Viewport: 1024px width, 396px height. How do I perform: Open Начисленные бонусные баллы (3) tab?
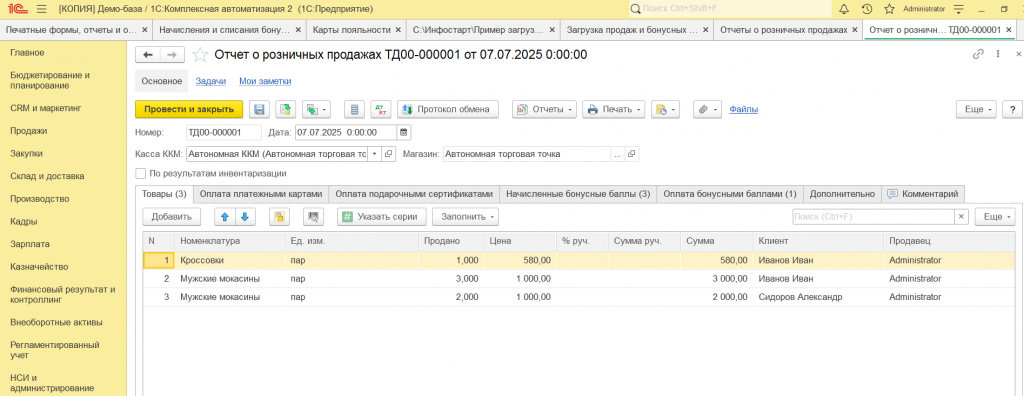[x=578, y=194]
